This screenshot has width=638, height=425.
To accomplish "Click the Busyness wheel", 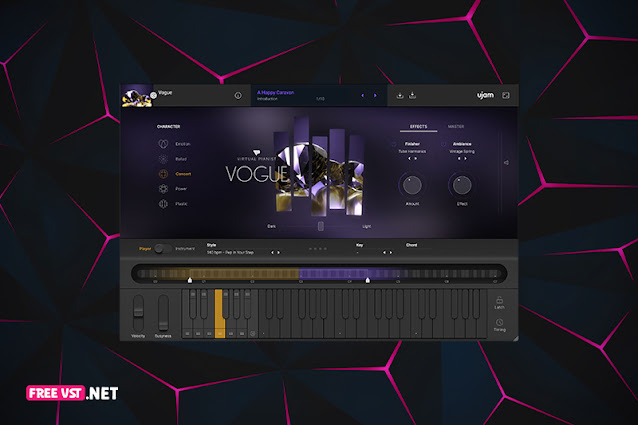I will pos(163,312).
